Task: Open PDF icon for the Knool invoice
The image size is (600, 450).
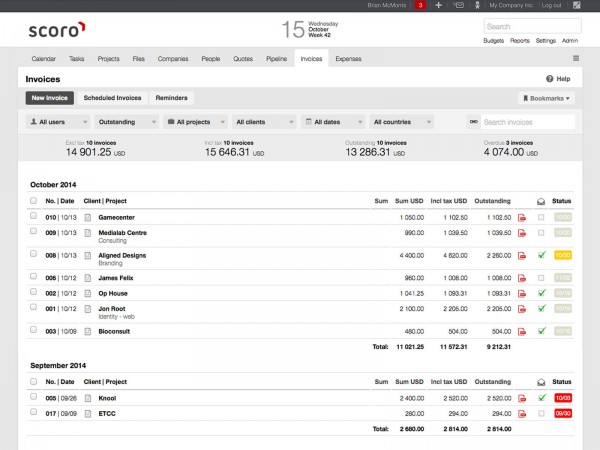Action: pos(521,397)
